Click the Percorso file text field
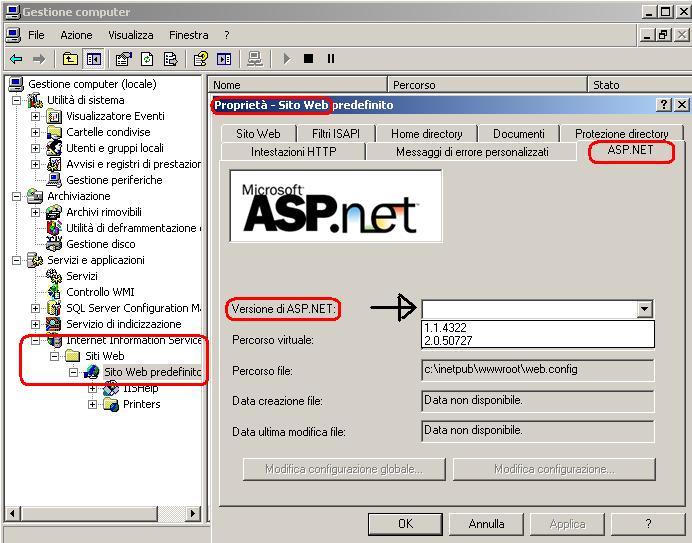Image resolution: width=692 pixels, height=543 pixels. click(538, 370)
